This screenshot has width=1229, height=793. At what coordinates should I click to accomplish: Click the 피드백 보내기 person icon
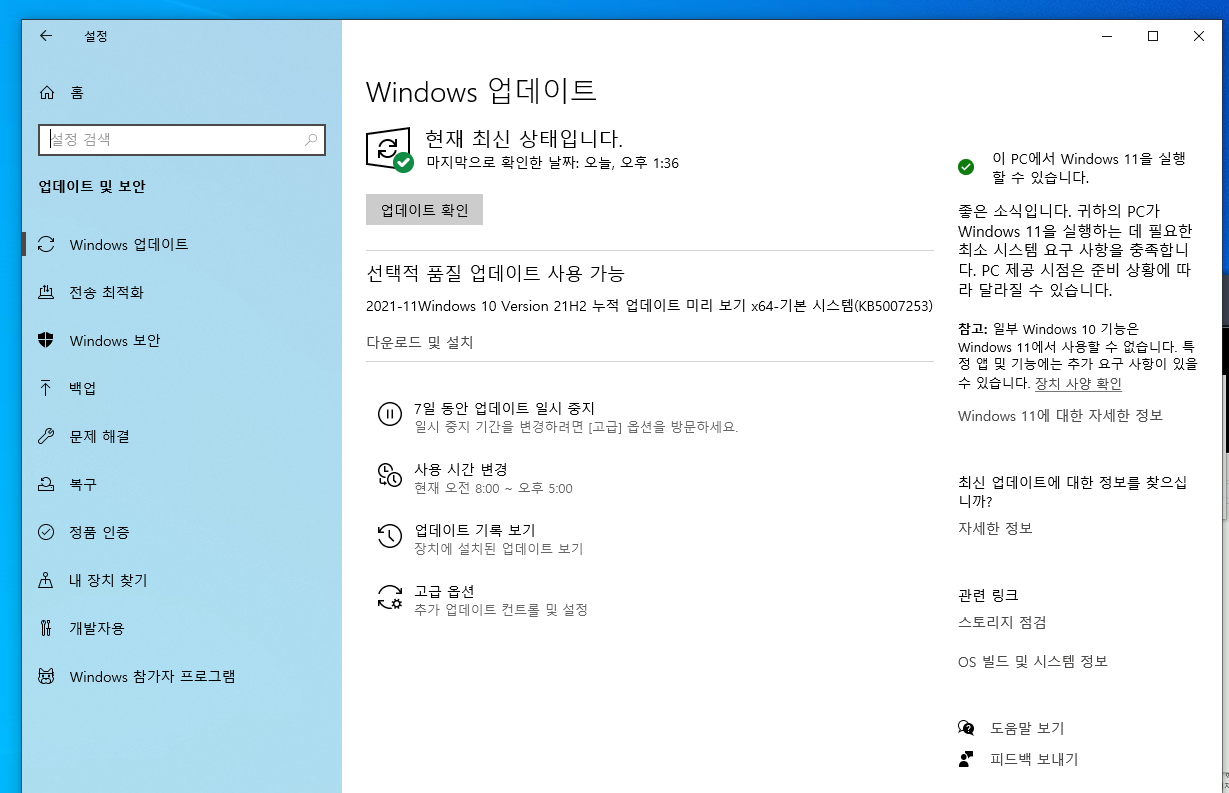pos(966,759)
